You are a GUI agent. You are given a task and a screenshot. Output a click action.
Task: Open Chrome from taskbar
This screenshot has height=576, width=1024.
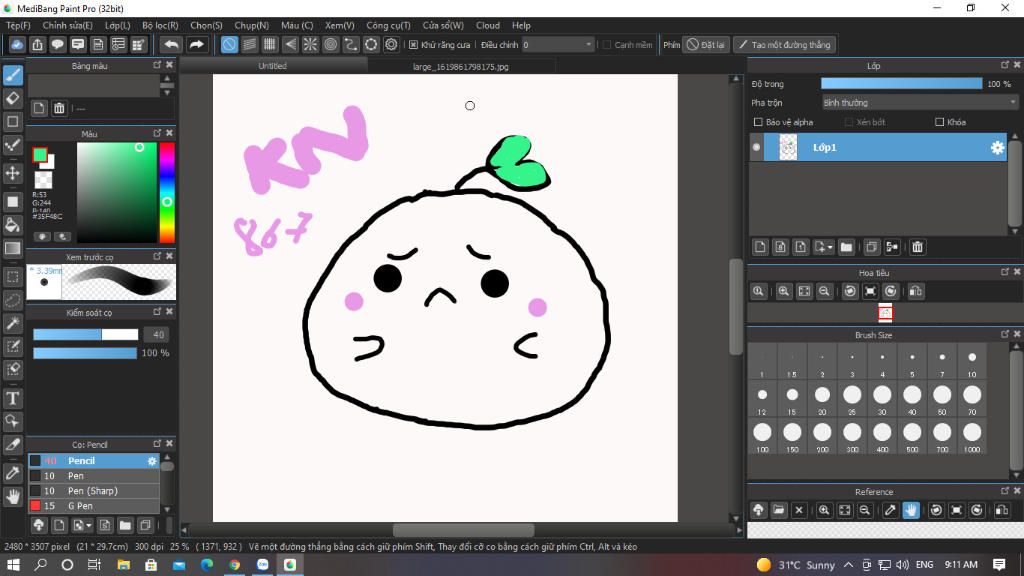point(234,565)
